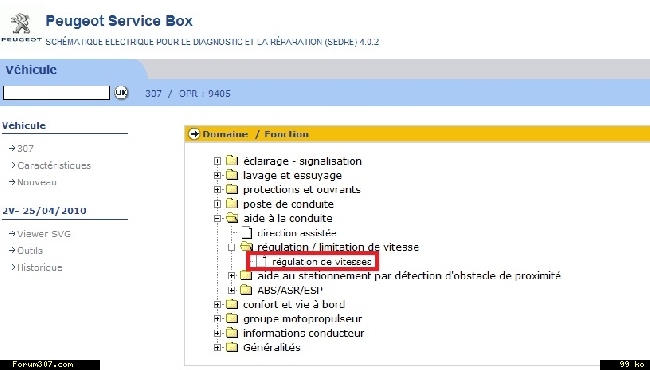Expand the protections et ouvrants node
Screen dimensions: 650x370
[x=217, y=190]
